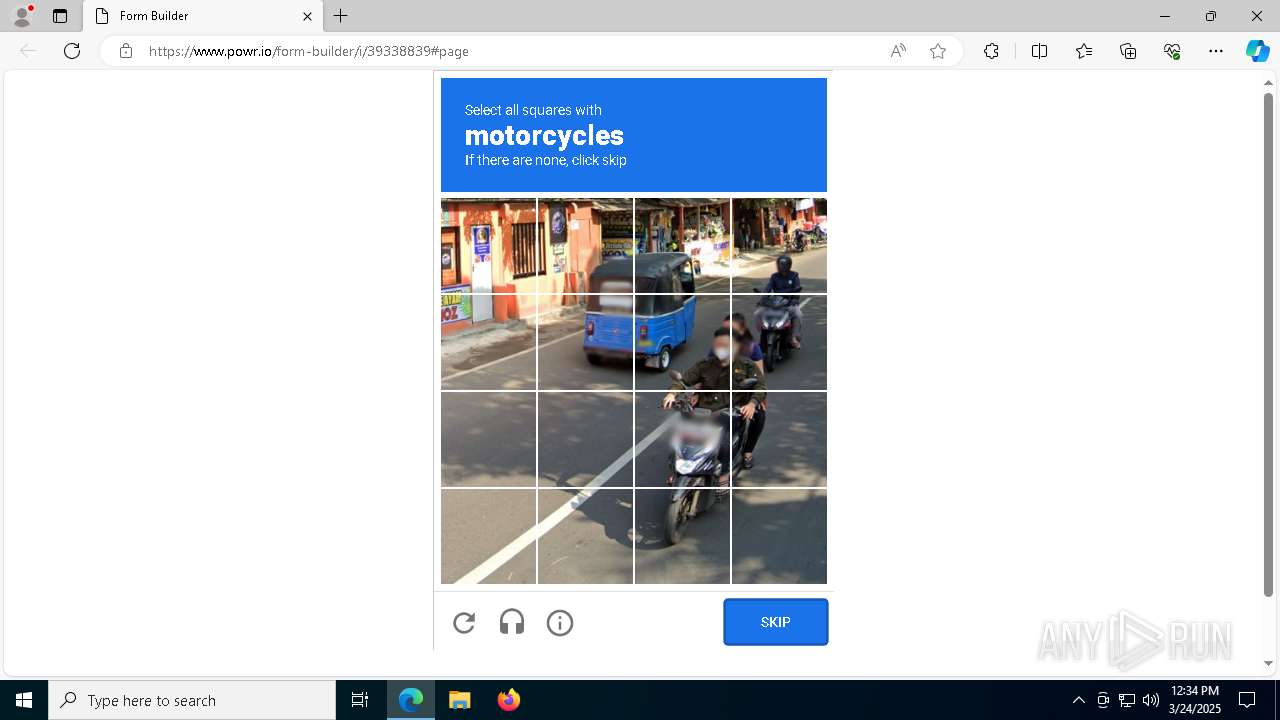Open Microsoft Edge from the taskbar

pos(411,700)
